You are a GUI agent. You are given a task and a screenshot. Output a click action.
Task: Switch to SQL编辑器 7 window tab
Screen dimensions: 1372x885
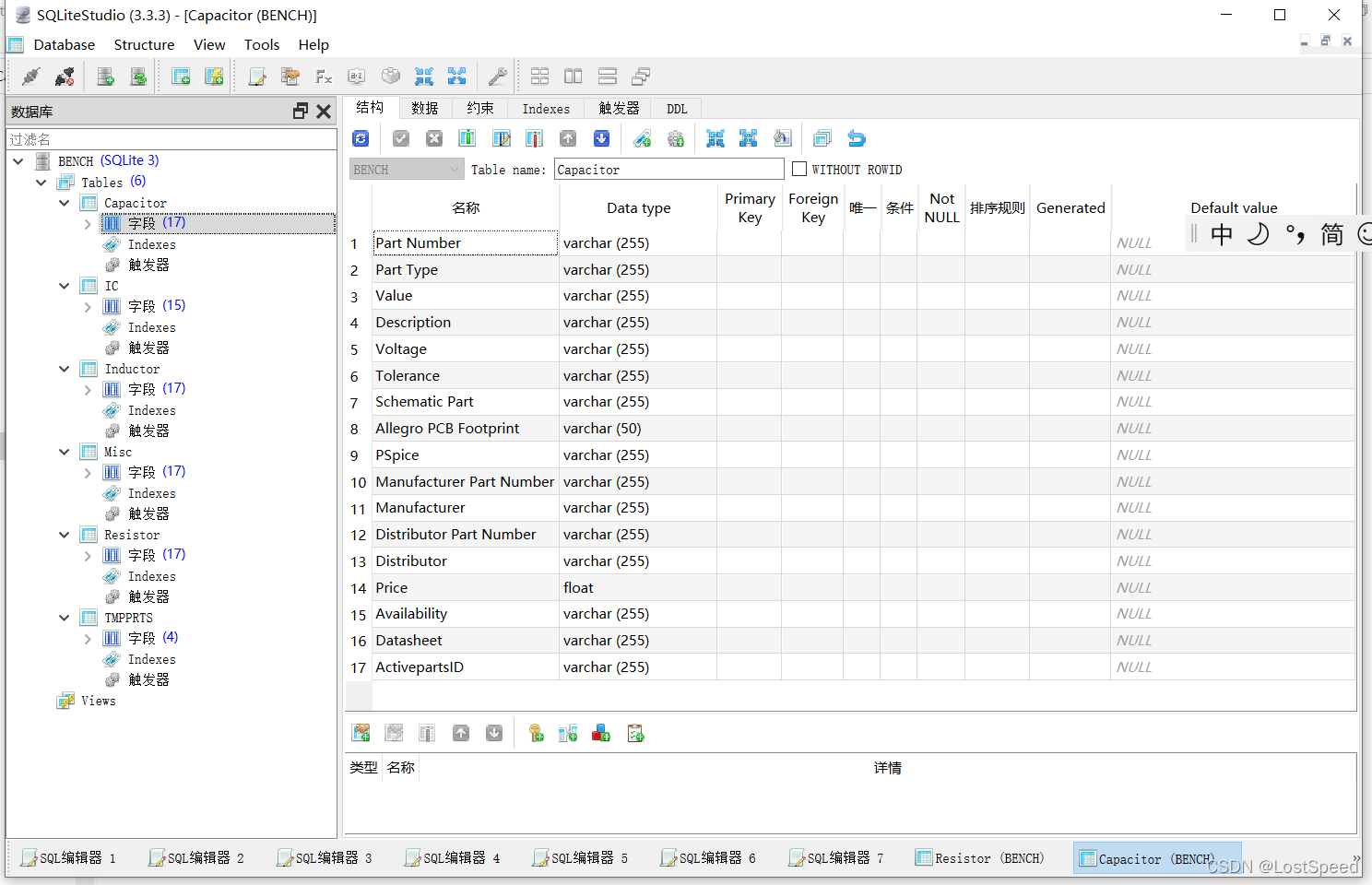point(837,858)
